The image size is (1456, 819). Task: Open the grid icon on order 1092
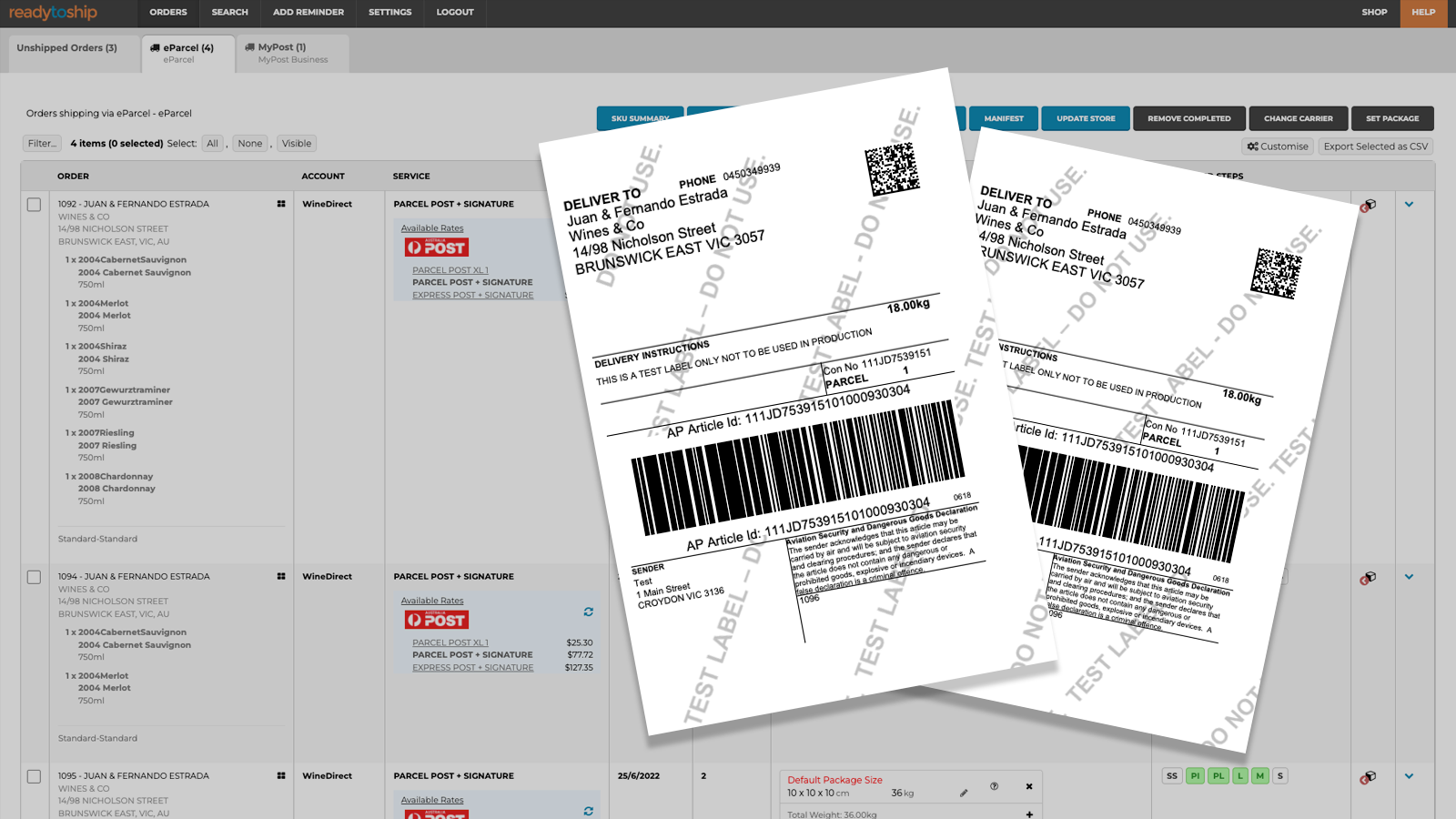[281, 204]
